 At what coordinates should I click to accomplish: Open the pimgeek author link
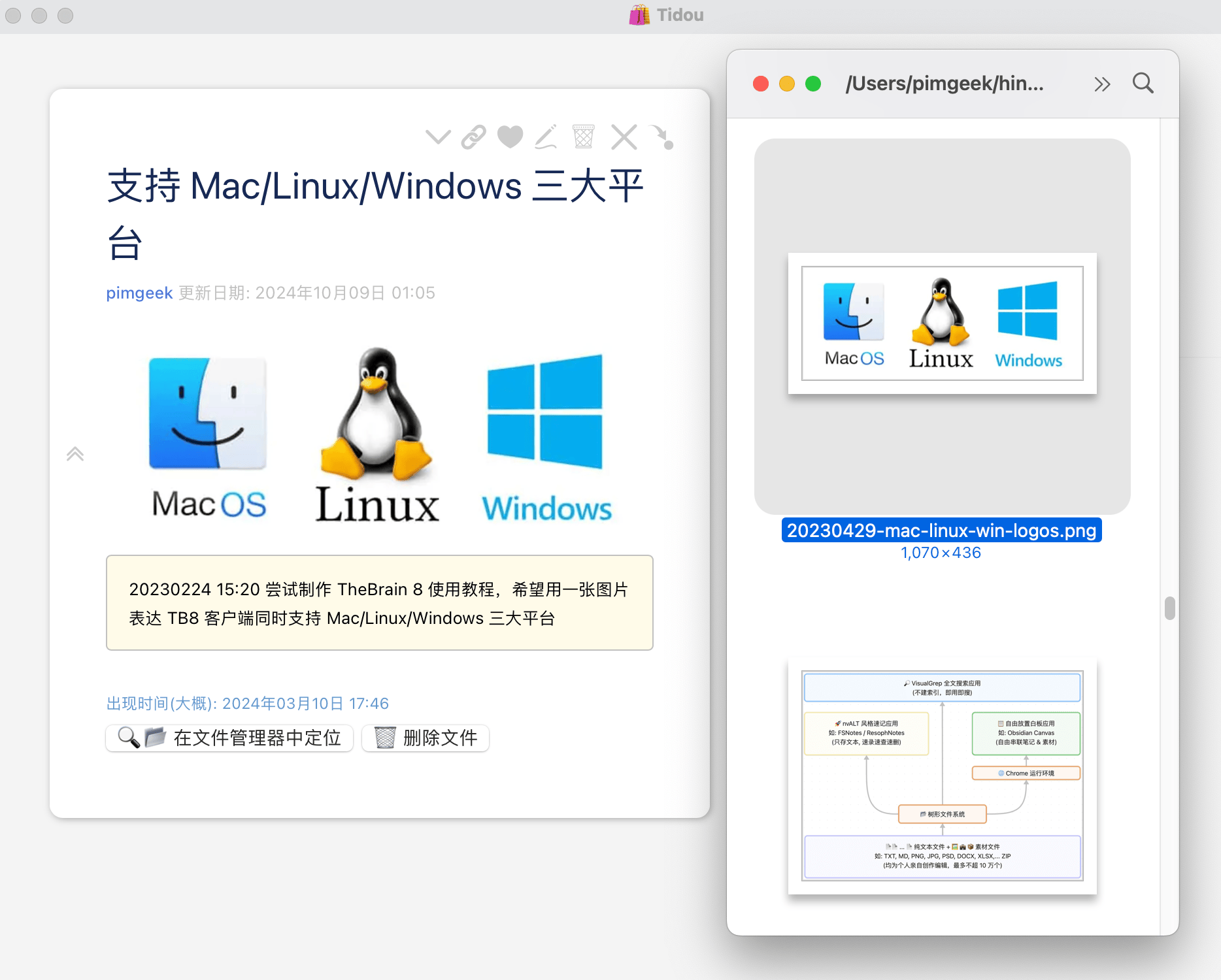(139, 293)
